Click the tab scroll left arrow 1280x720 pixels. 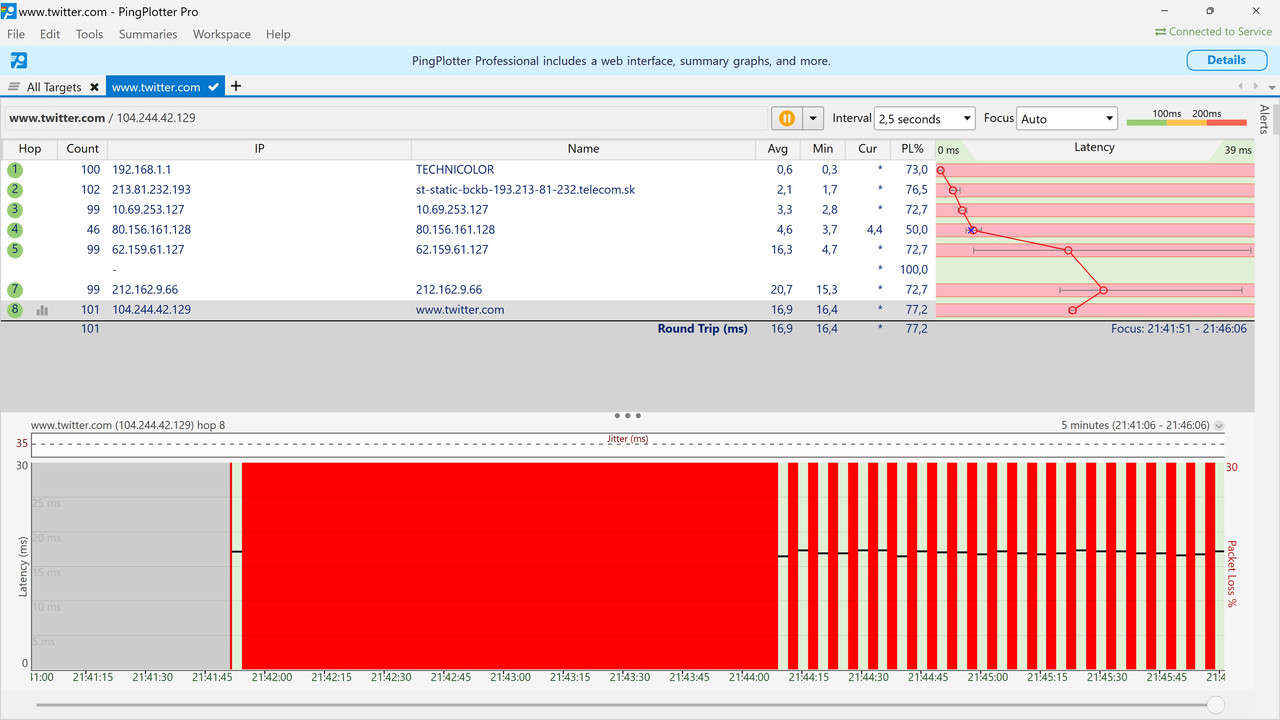[1241, 87]
